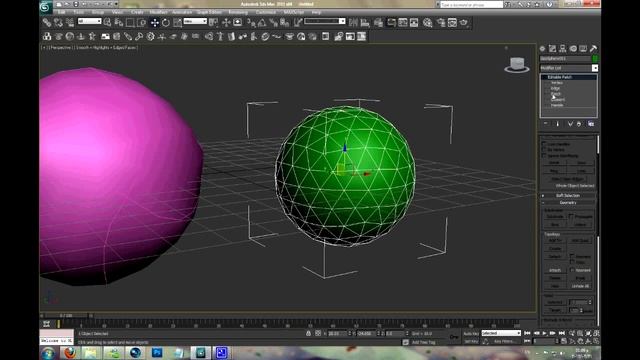
Task: Open the Material Editor
Action: coord(427,22)
